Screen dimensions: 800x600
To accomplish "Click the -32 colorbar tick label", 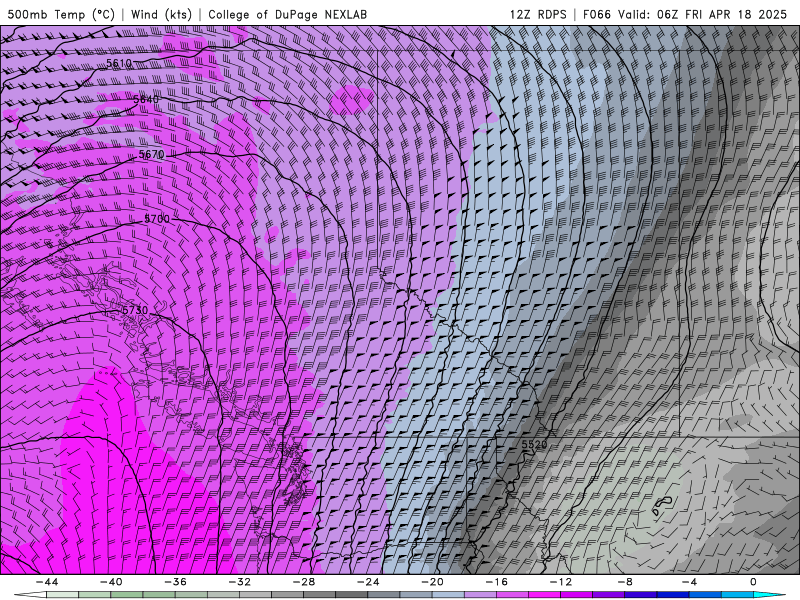I will [x=239, y=582].
